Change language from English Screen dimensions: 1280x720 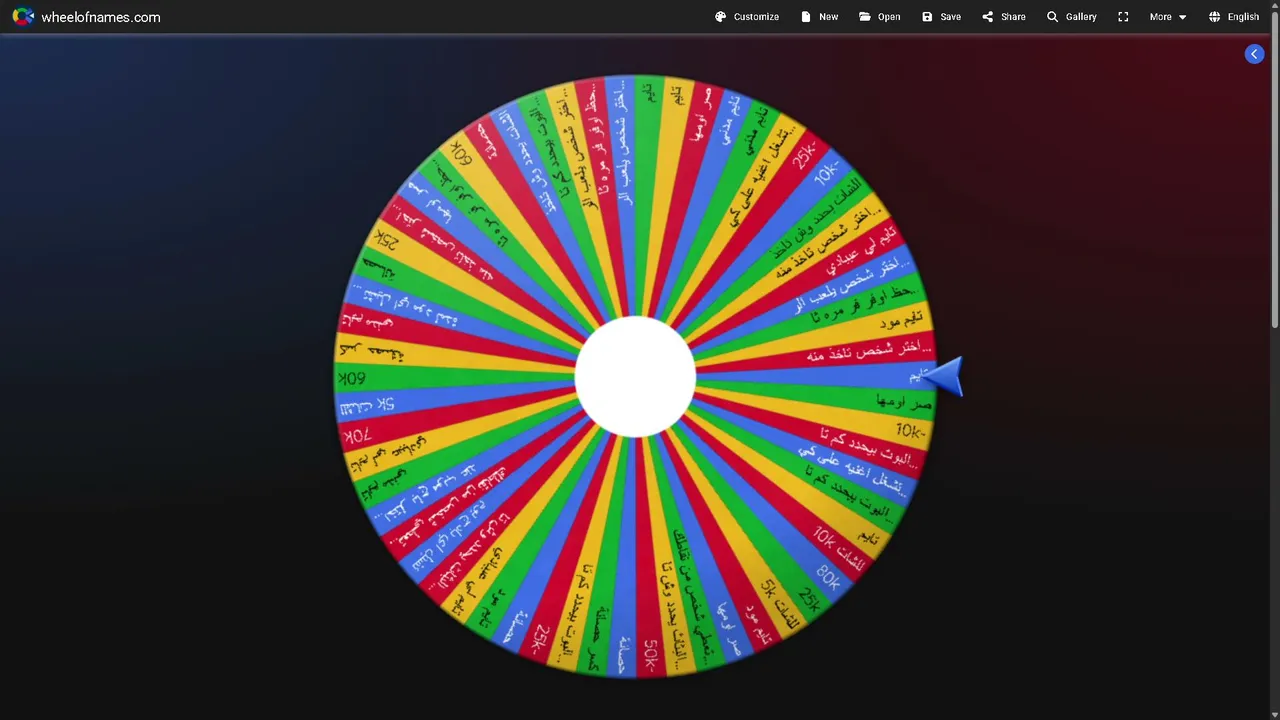[x=1233, y=17]
